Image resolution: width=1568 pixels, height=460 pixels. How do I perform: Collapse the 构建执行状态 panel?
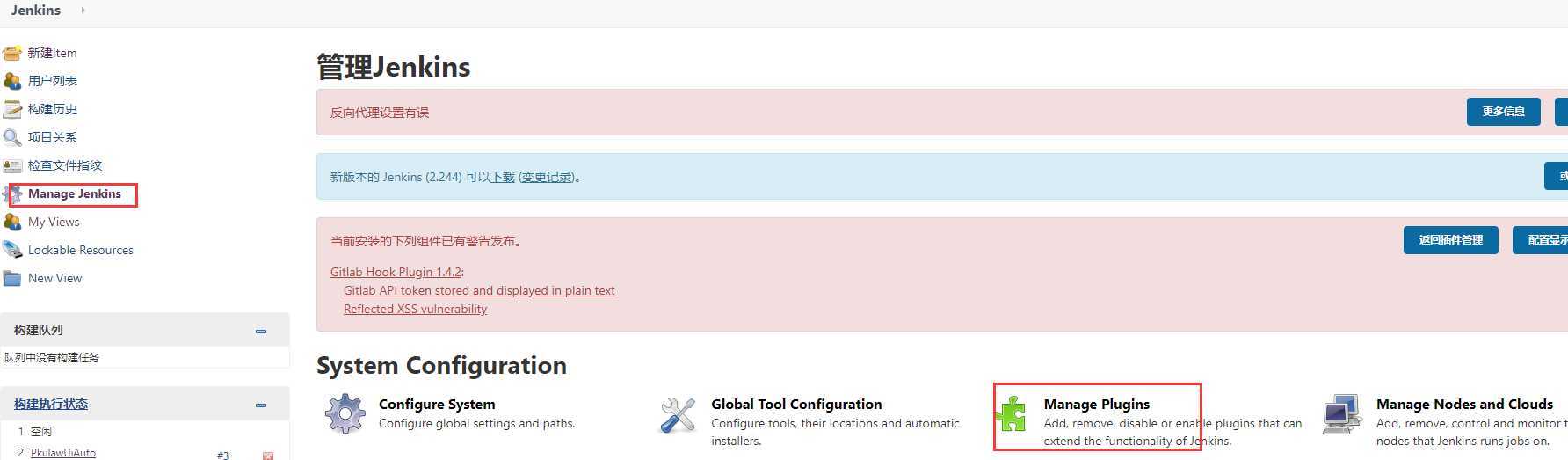[261, 405]
